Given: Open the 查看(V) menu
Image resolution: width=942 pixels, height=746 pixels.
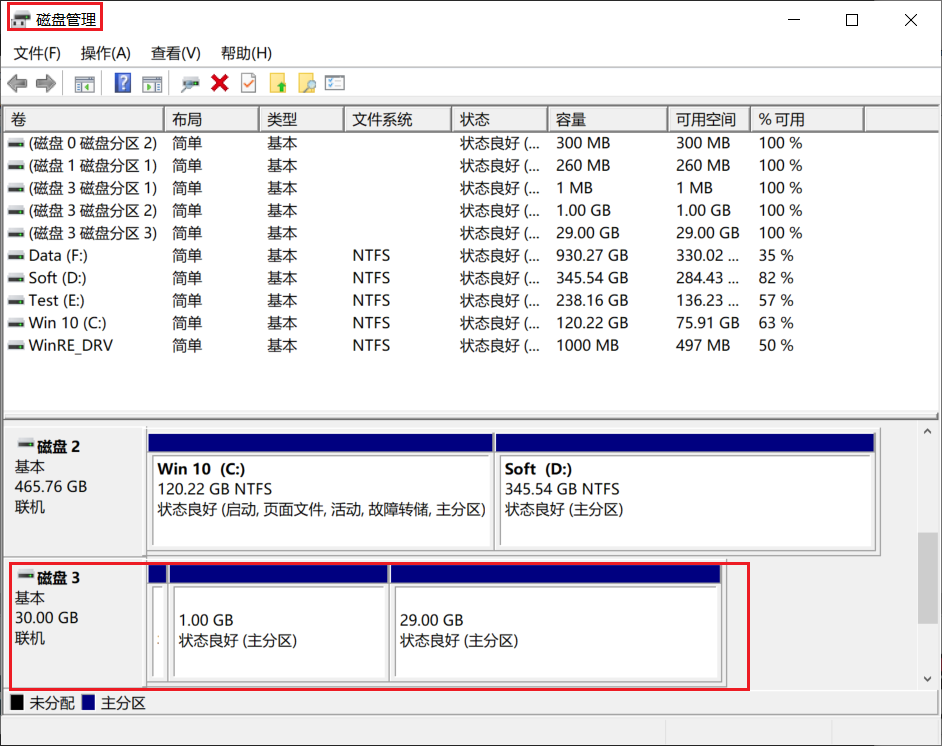Looking at the screenshot, I should [x=175, y=53].
